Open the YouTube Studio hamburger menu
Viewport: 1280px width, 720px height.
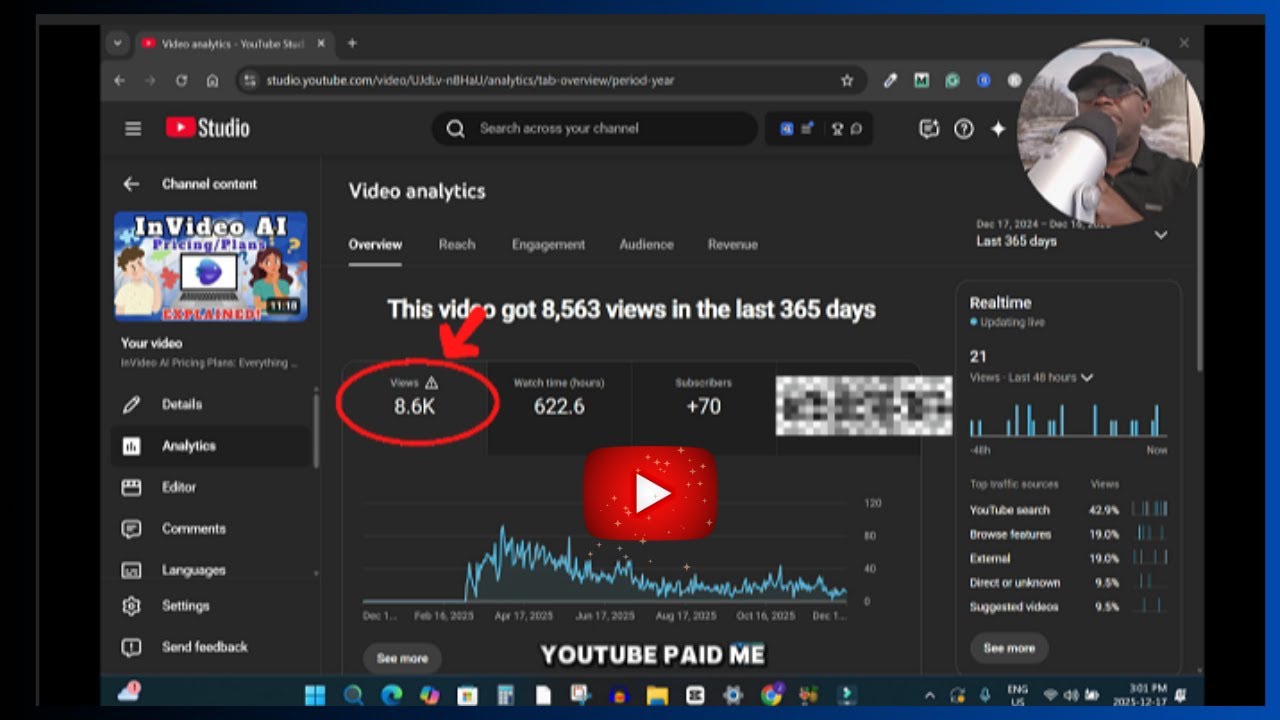(x=133, y=128)
